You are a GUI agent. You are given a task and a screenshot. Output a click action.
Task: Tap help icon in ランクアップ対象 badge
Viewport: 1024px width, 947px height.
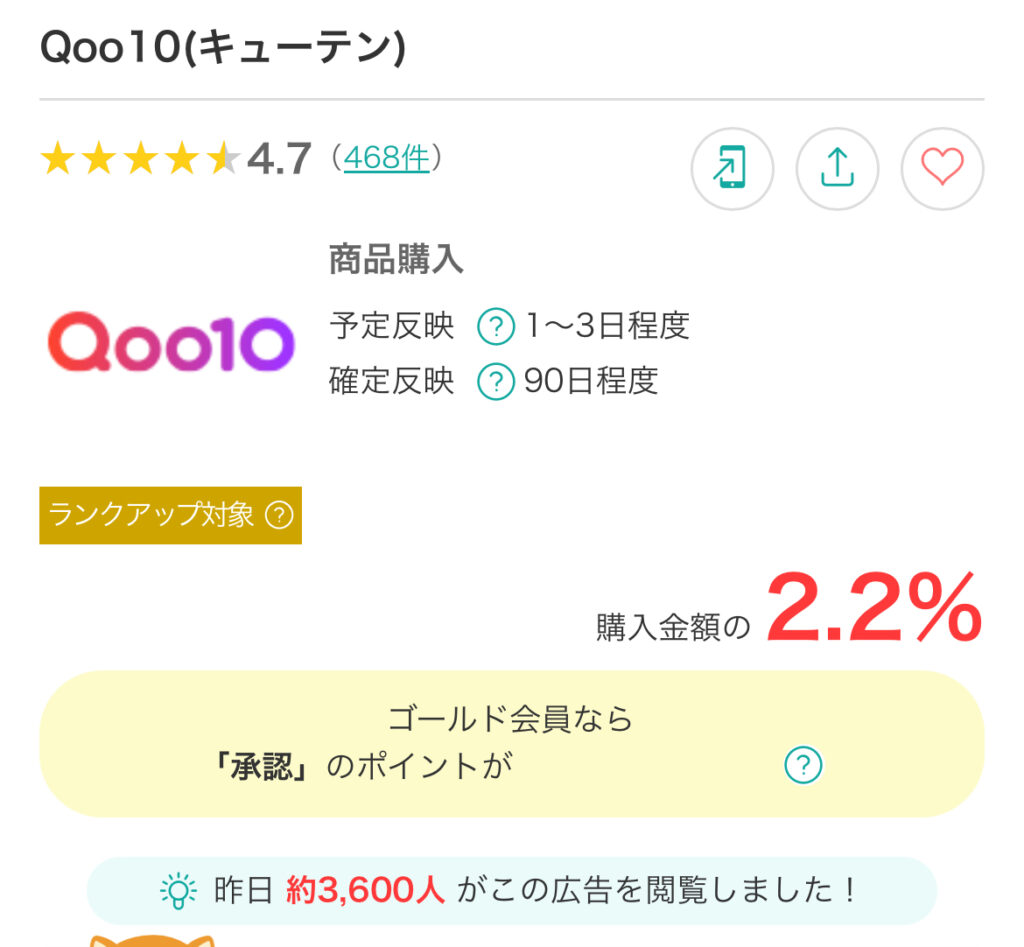pos(279,515)
